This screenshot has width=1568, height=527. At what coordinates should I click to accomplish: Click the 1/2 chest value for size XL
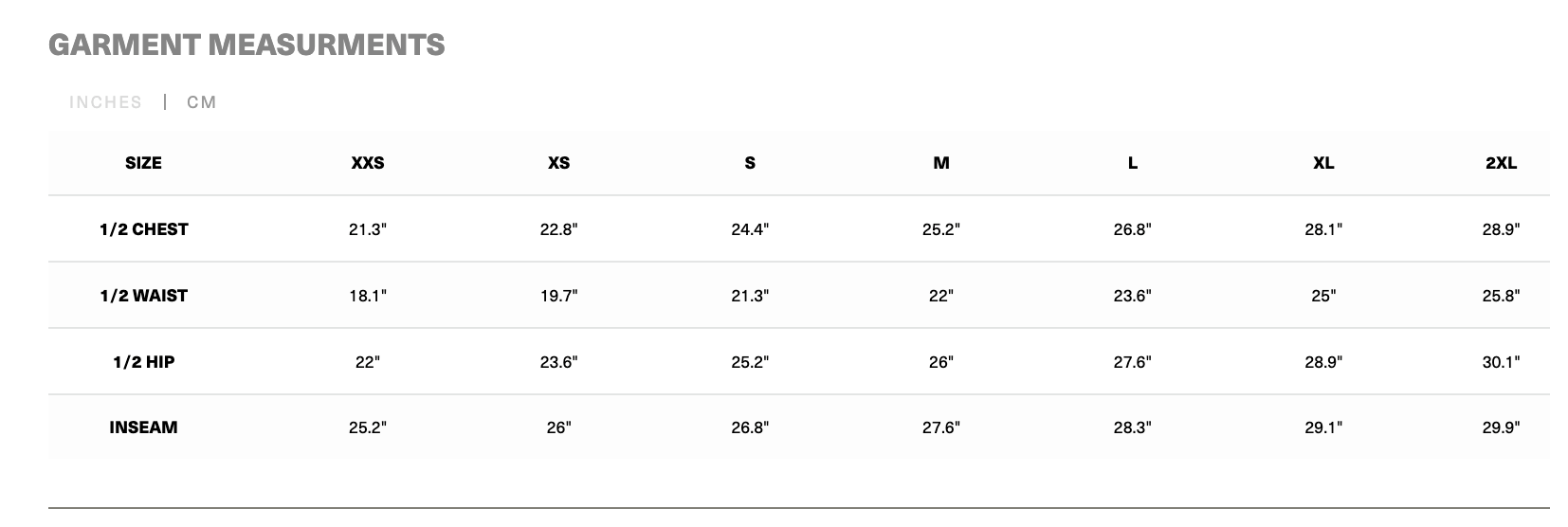[1323, 229]
